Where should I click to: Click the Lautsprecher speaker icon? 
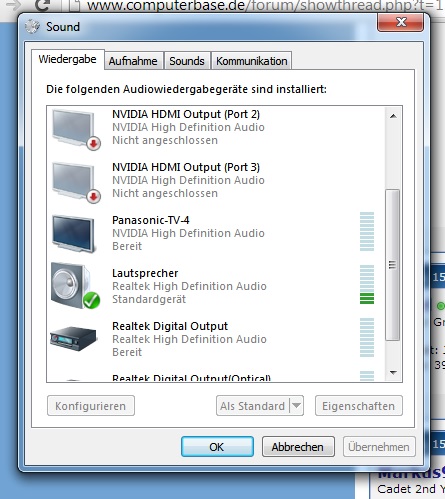coord(75,286)
